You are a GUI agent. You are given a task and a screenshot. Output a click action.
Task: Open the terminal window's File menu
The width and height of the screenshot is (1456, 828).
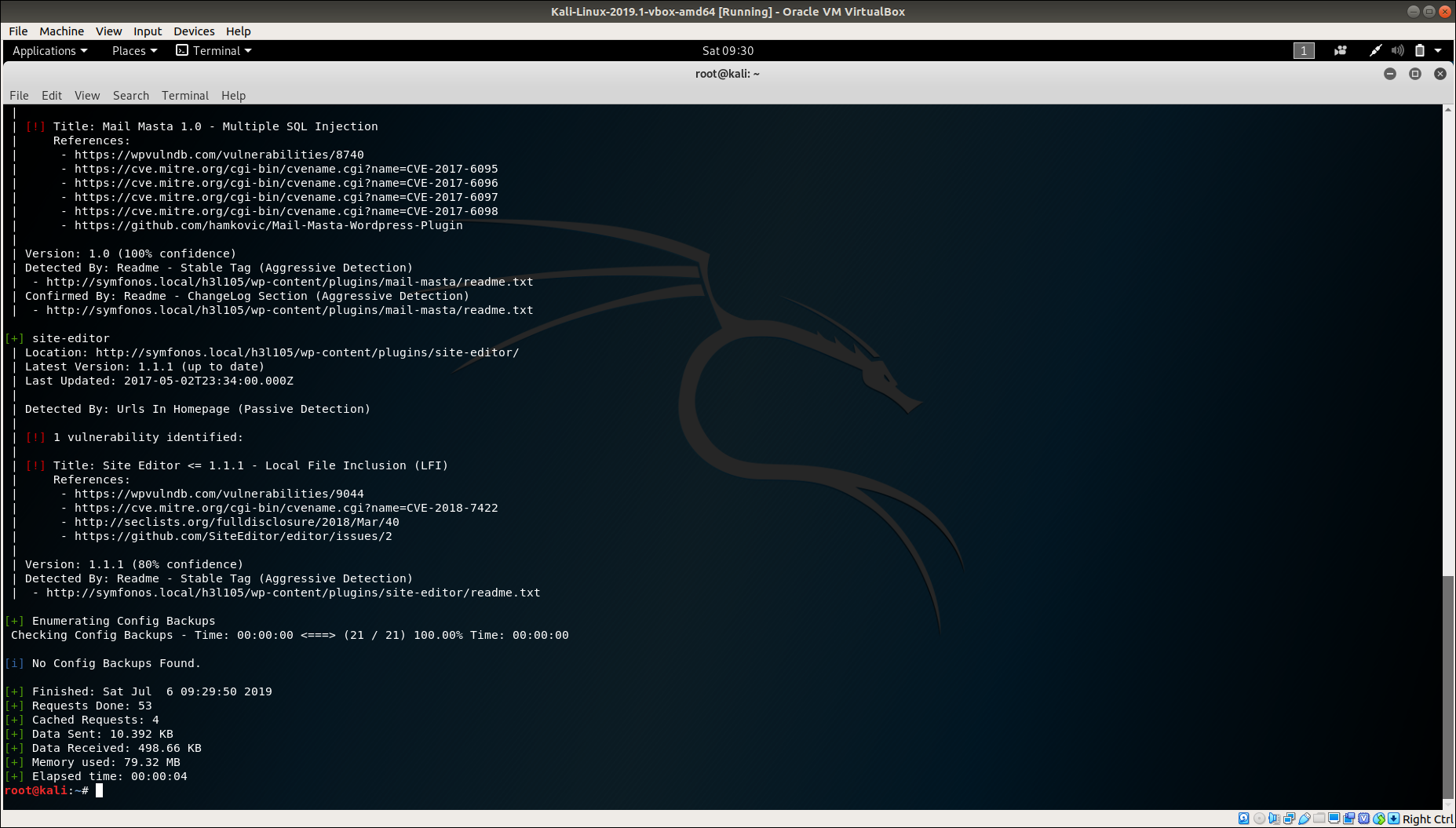point(19,96)
